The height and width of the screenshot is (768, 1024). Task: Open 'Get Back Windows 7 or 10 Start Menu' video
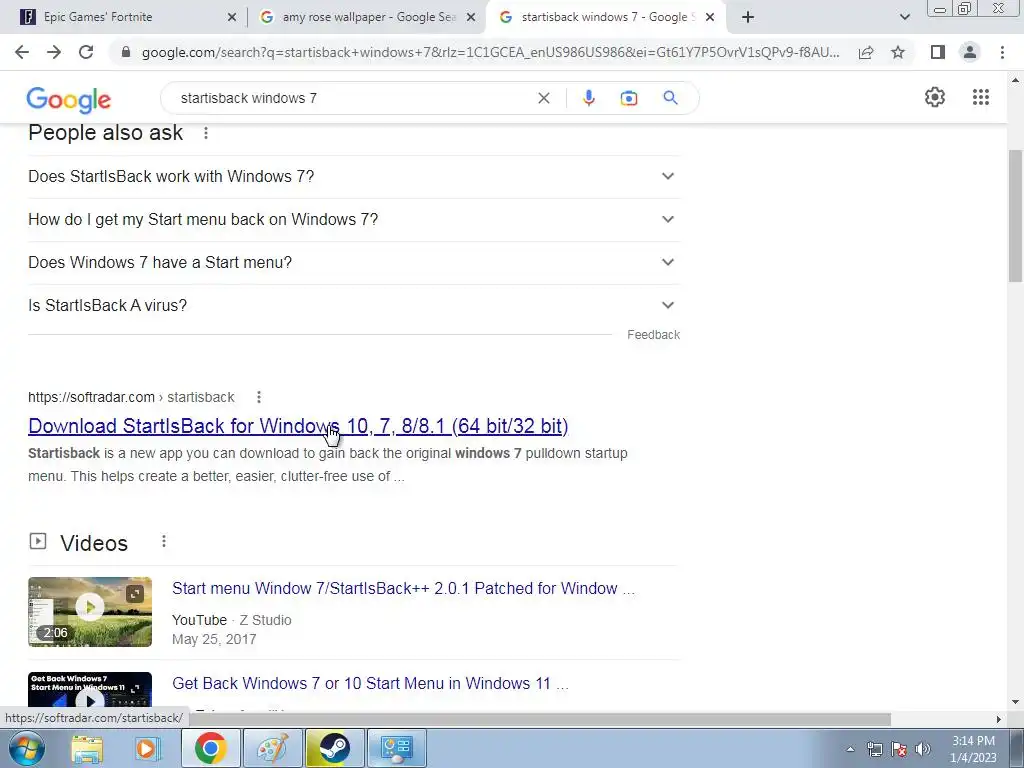tap(370, 684)
